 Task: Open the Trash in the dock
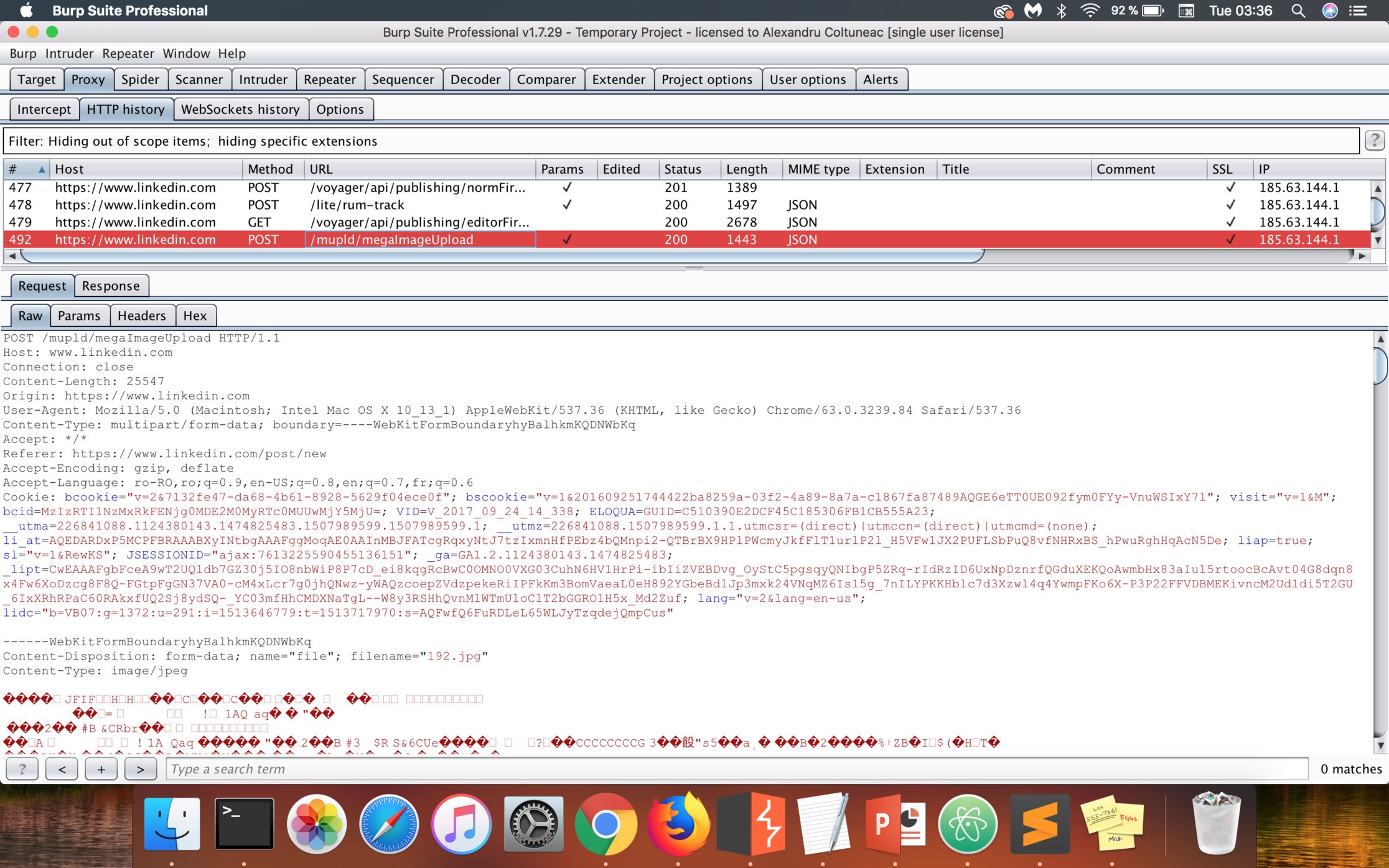tap(1216, 823)
